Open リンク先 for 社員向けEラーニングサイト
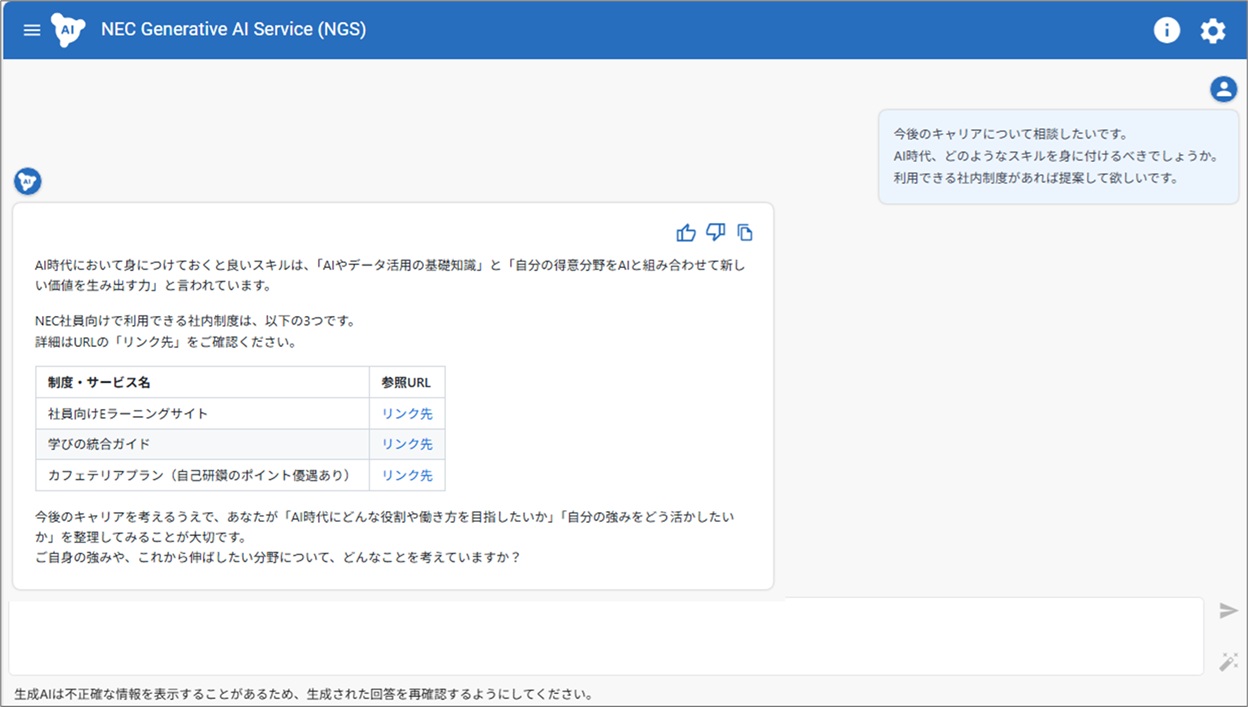Screen dimensions: 1248x707 (x=407, y=414)
